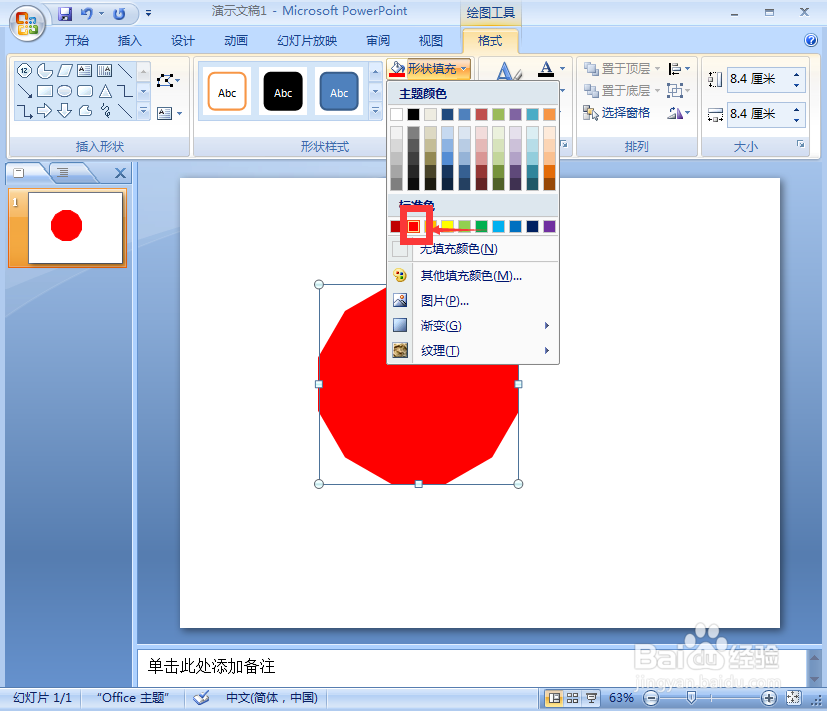This screenshot has height=711, width=827.
Task: Switch to slide sorter view
Action: 572,698
